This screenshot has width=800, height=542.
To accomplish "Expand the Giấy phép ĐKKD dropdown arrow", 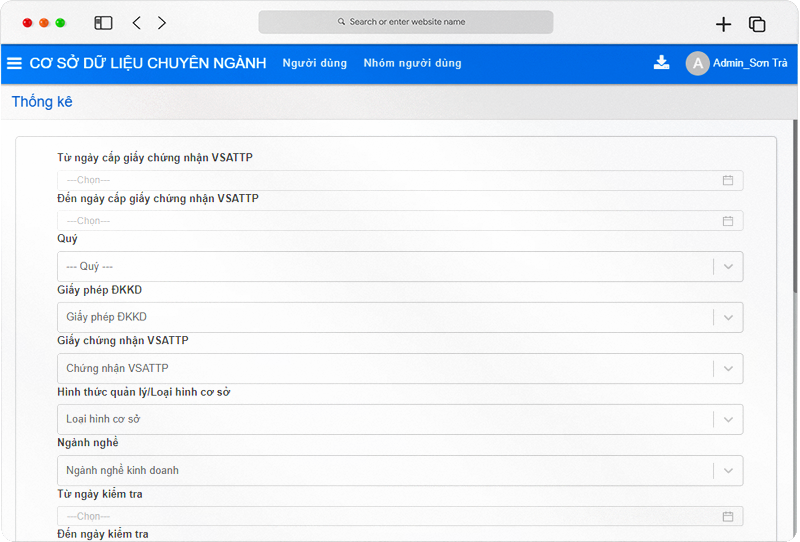I will pos(728,317).
